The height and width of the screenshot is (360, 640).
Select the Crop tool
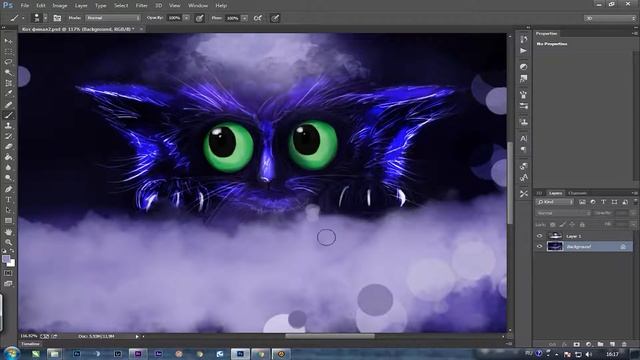[8, 83]
